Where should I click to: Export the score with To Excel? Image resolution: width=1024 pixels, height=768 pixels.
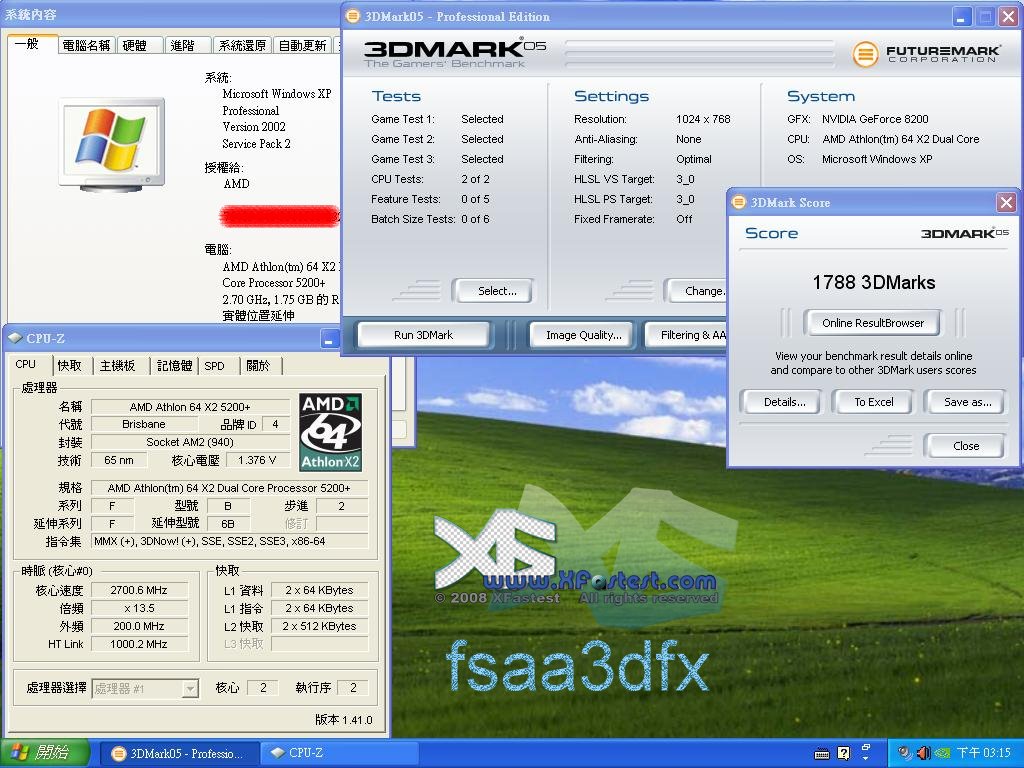(873, 402)
